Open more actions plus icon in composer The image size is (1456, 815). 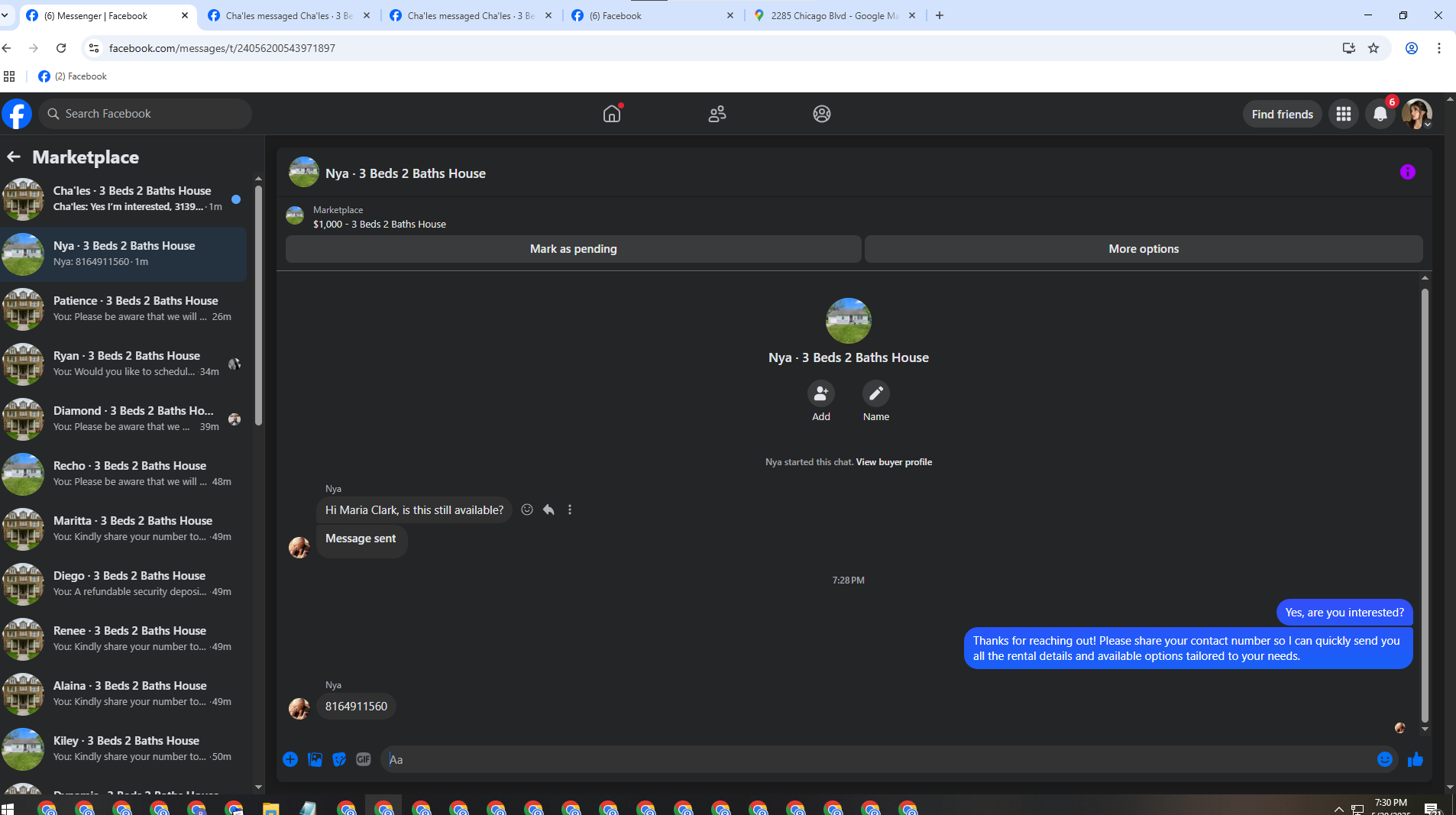[290, 759]
